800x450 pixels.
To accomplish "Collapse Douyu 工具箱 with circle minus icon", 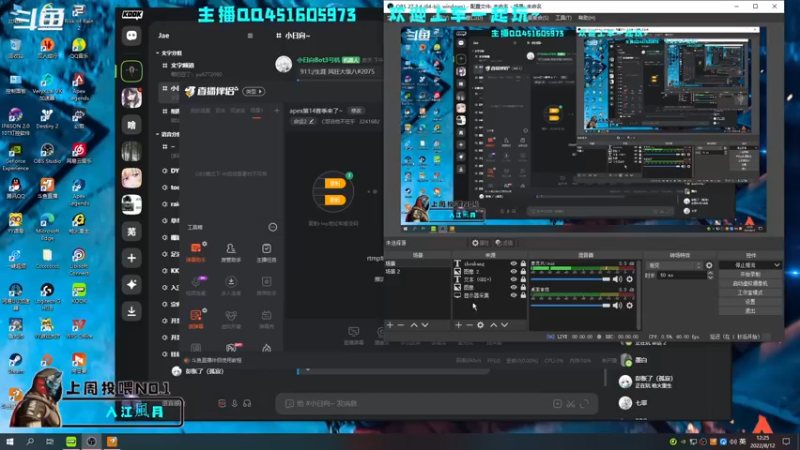I will coord(273,228).
